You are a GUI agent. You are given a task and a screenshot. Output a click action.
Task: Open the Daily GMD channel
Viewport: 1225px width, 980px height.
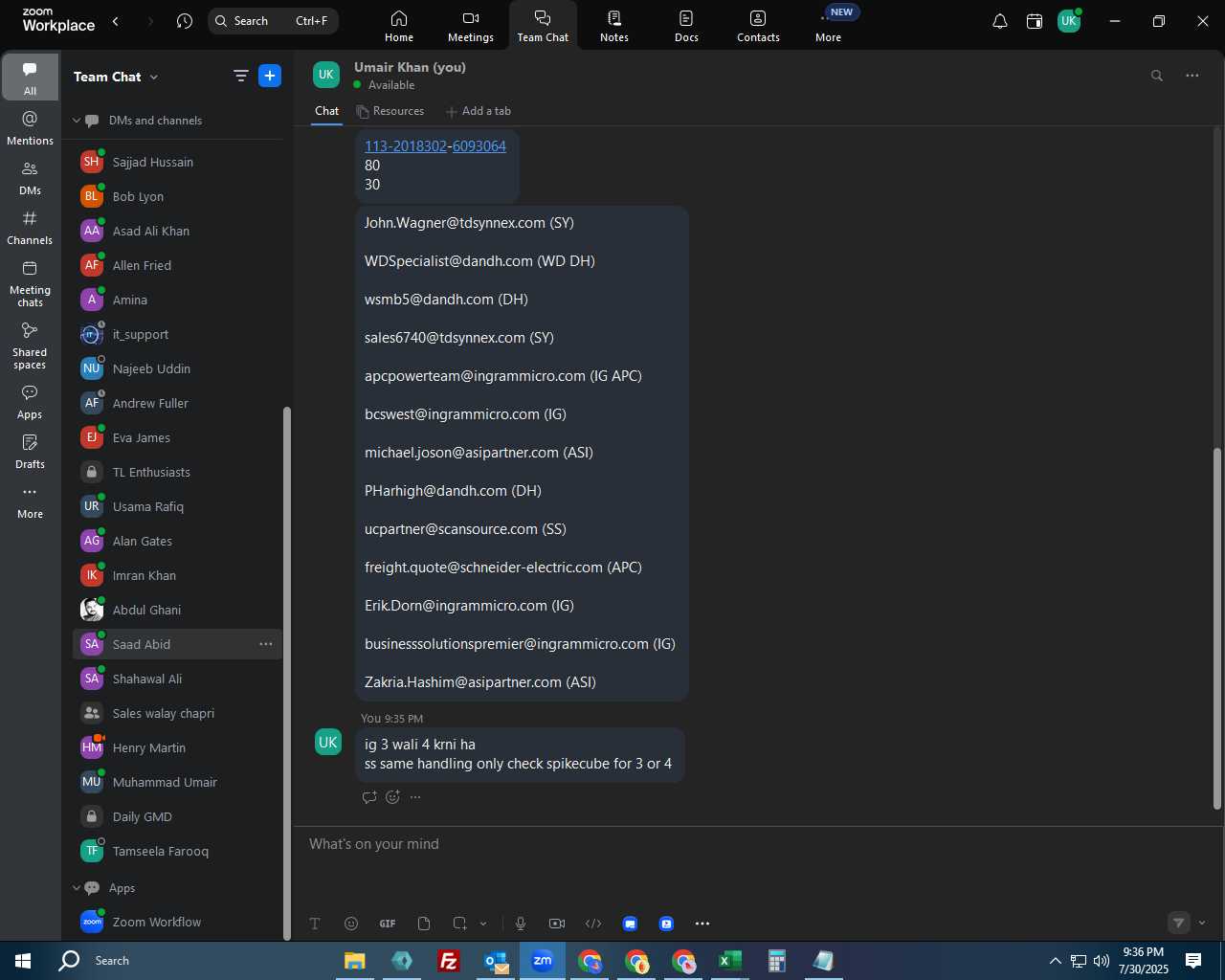pyautogui.click(x=178, y=816)
